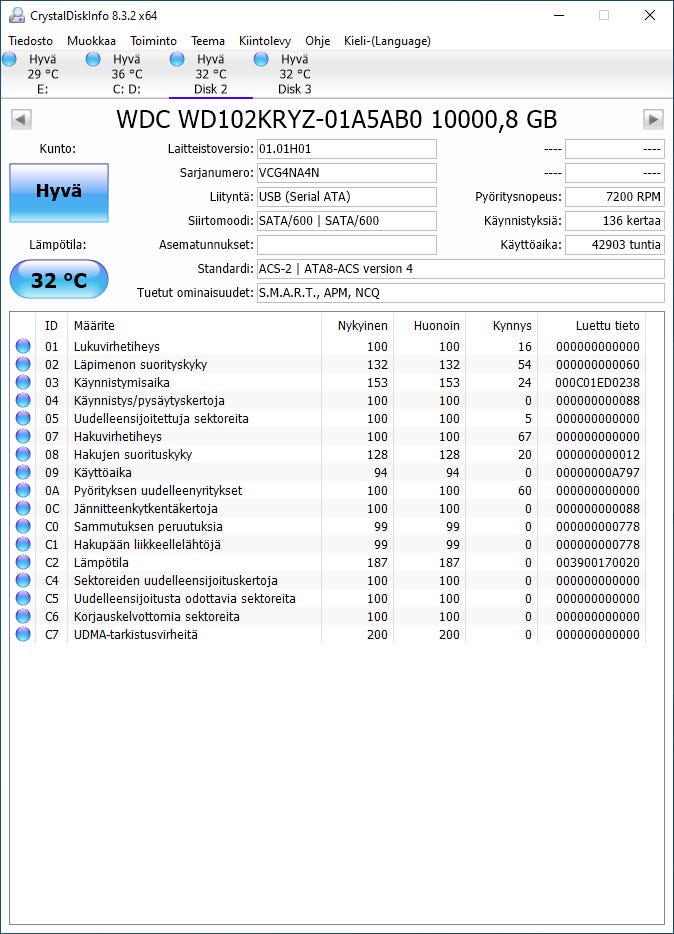Click status orb for C5 odottavia sektoreita
Viewport: 674px width, 934px height.
click(23, 598)
